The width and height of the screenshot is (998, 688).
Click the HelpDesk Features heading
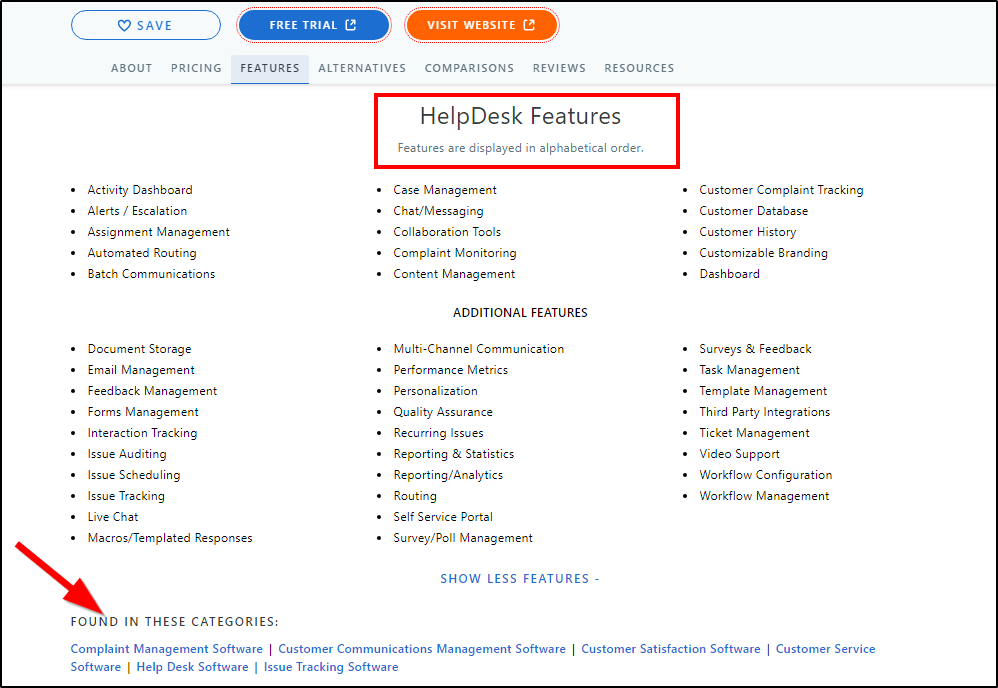520,116
